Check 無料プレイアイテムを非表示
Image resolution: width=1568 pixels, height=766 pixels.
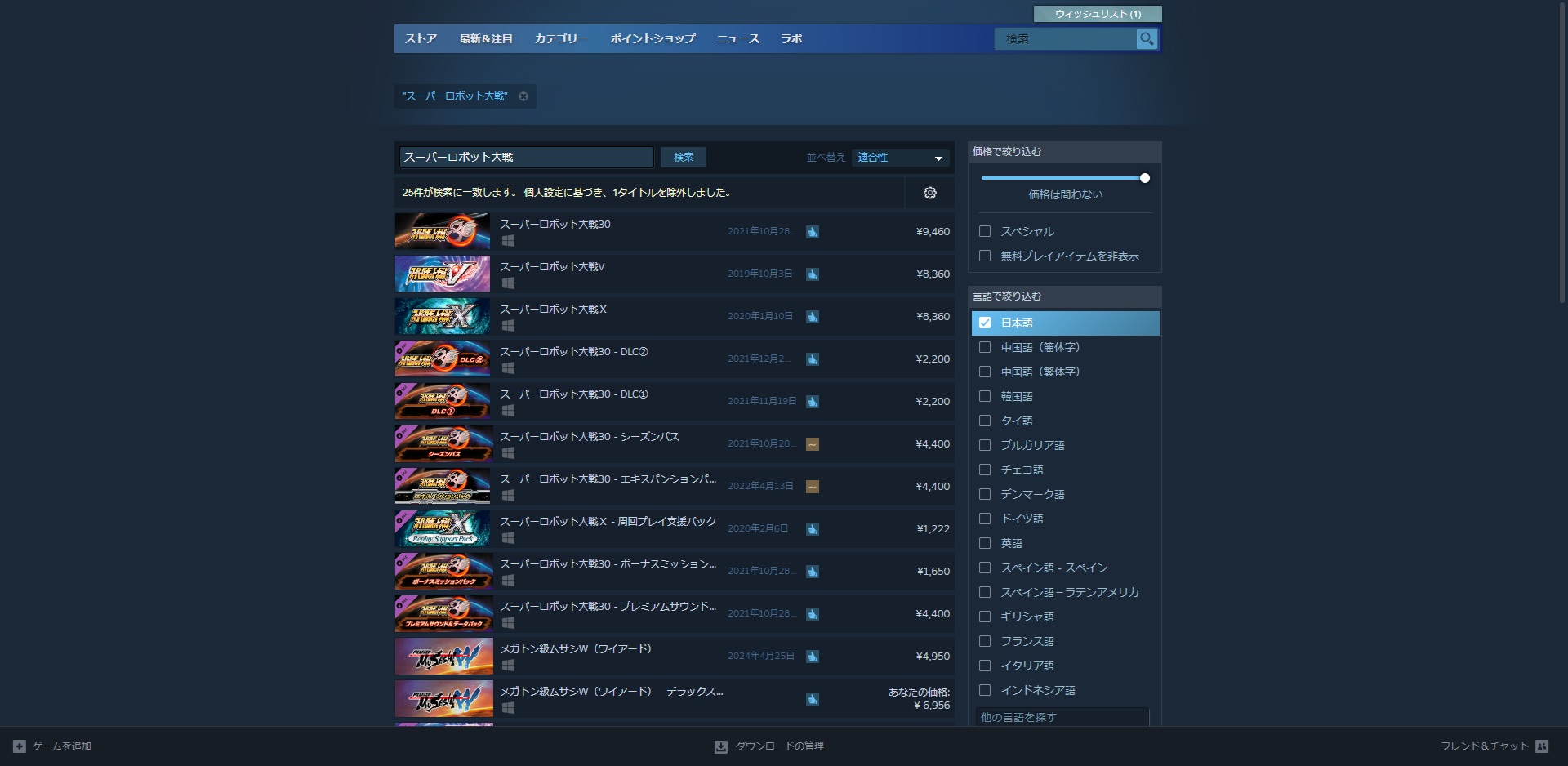click(x=984, y=256)
